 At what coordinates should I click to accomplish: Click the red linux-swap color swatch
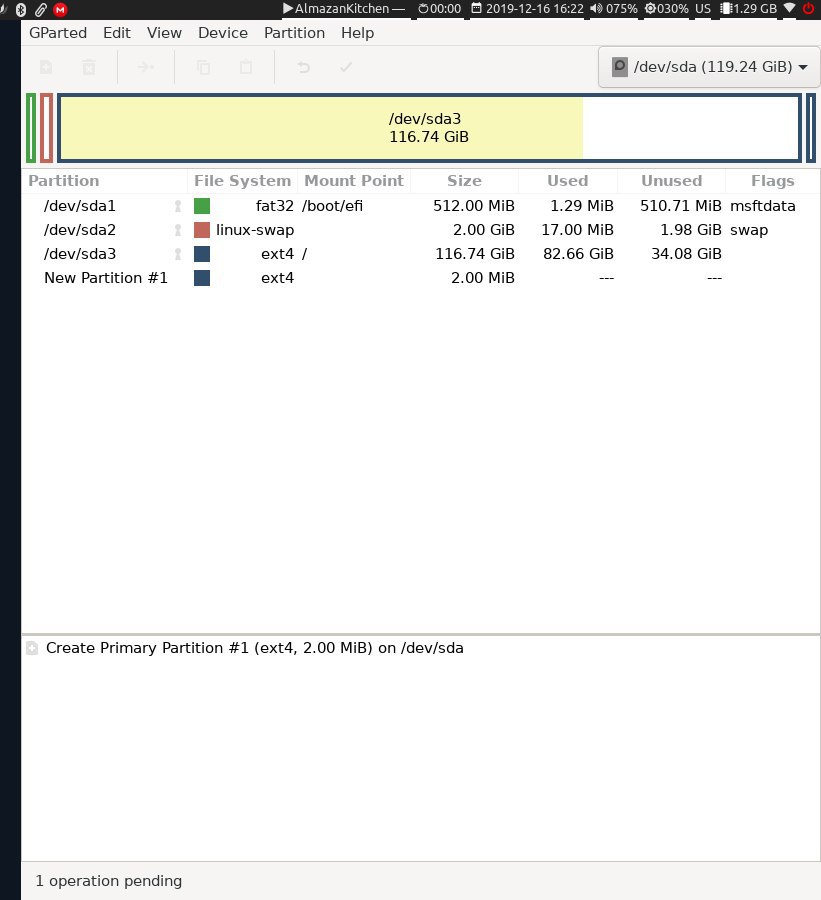coord(202,230)
